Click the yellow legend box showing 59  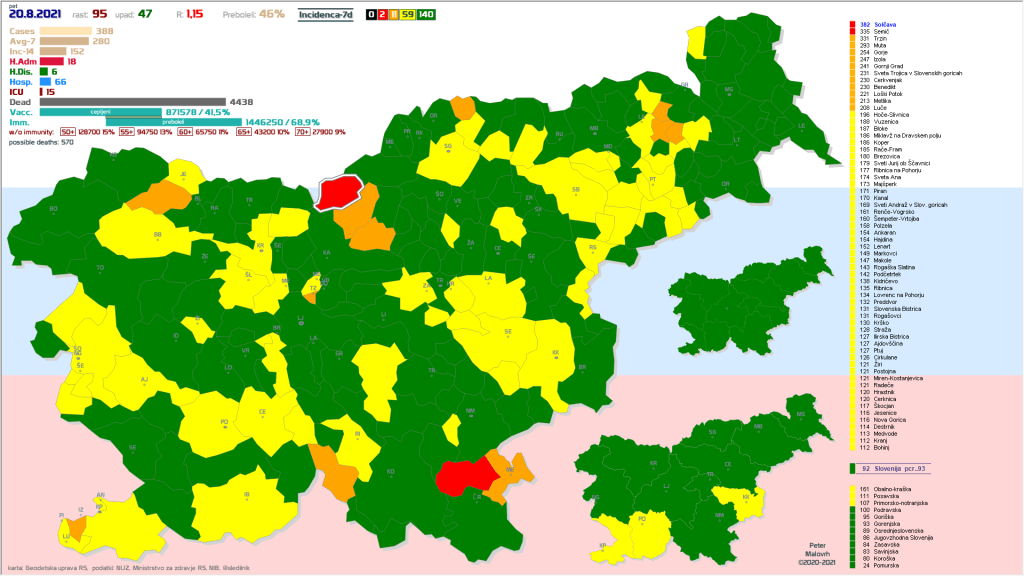click(x=409, y=16)
